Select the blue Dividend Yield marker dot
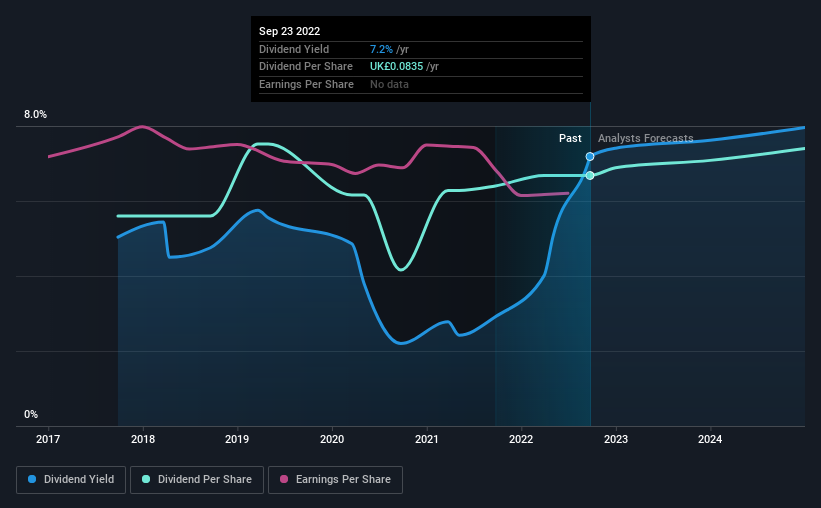The height and width of the screenshot is (508, 821). coord(590,157)
